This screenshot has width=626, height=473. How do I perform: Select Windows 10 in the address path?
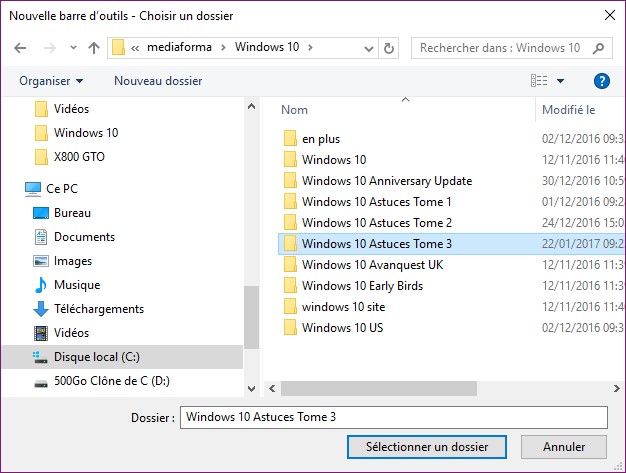(x=267, y=47)
